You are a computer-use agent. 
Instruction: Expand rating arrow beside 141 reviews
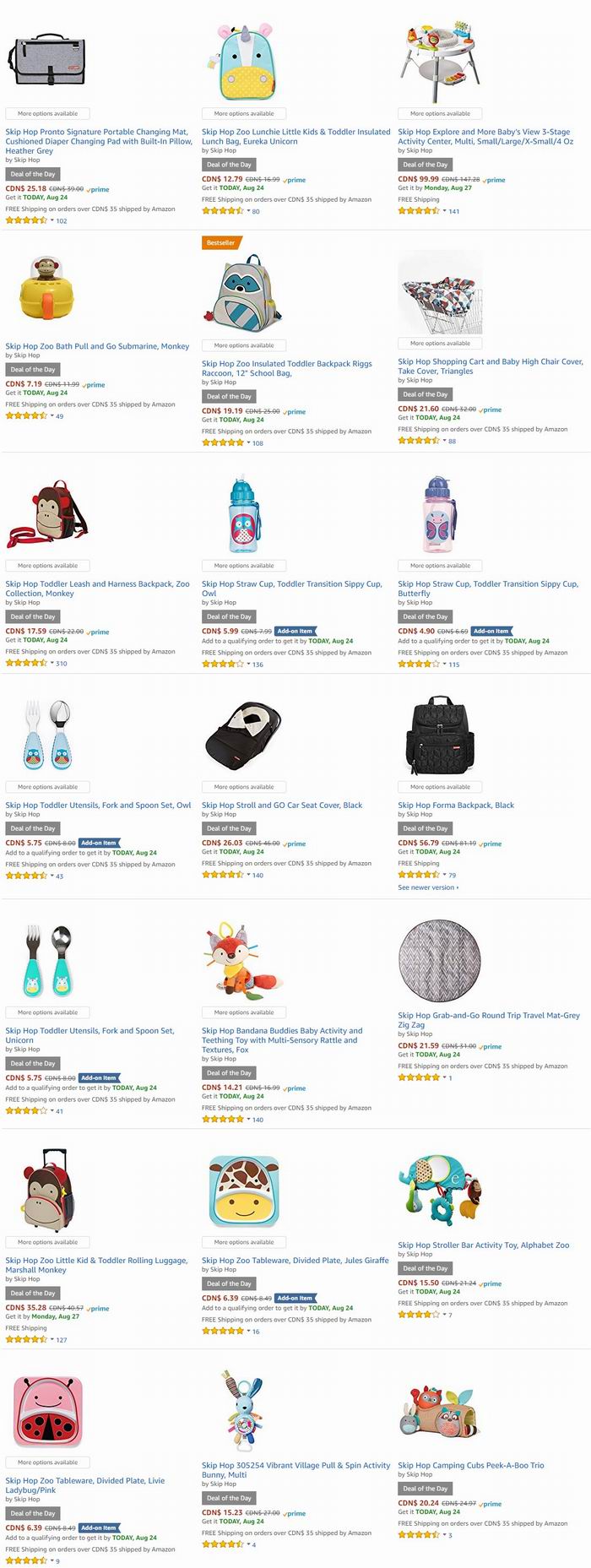pyautogui.click(x=445, y=211)
